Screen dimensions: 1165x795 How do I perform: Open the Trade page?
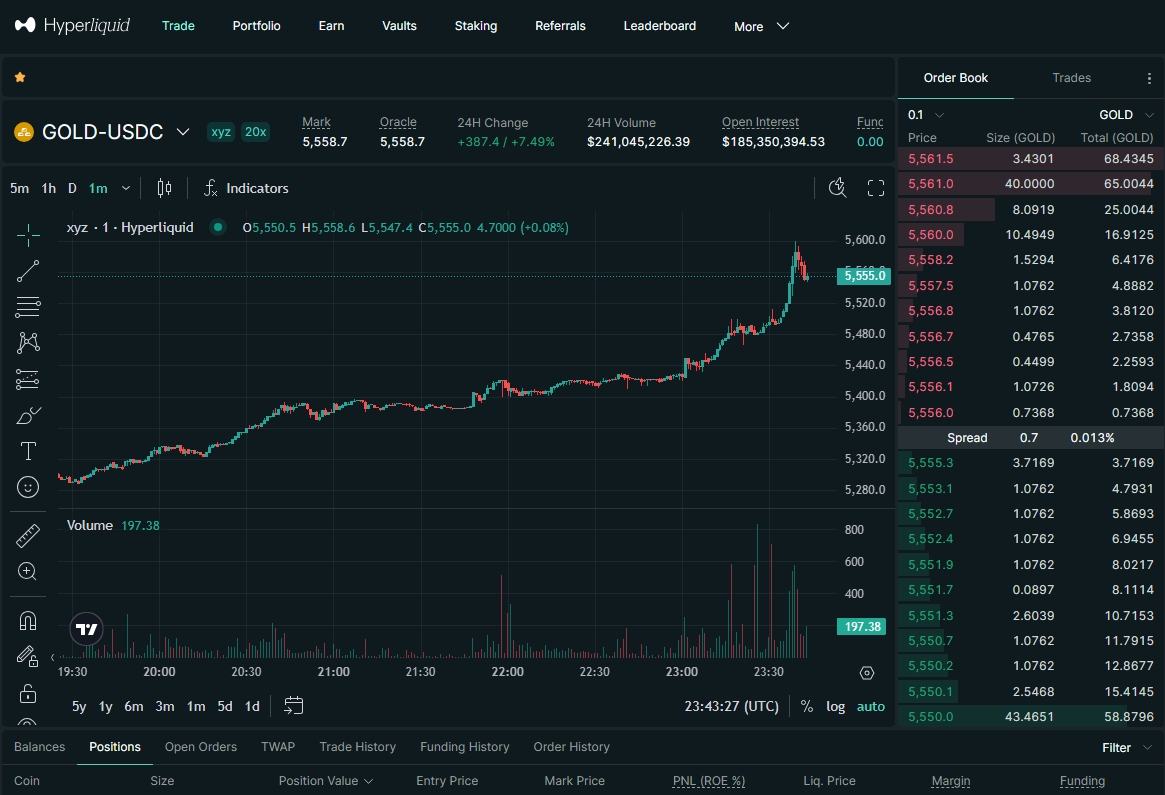[178, 26]
